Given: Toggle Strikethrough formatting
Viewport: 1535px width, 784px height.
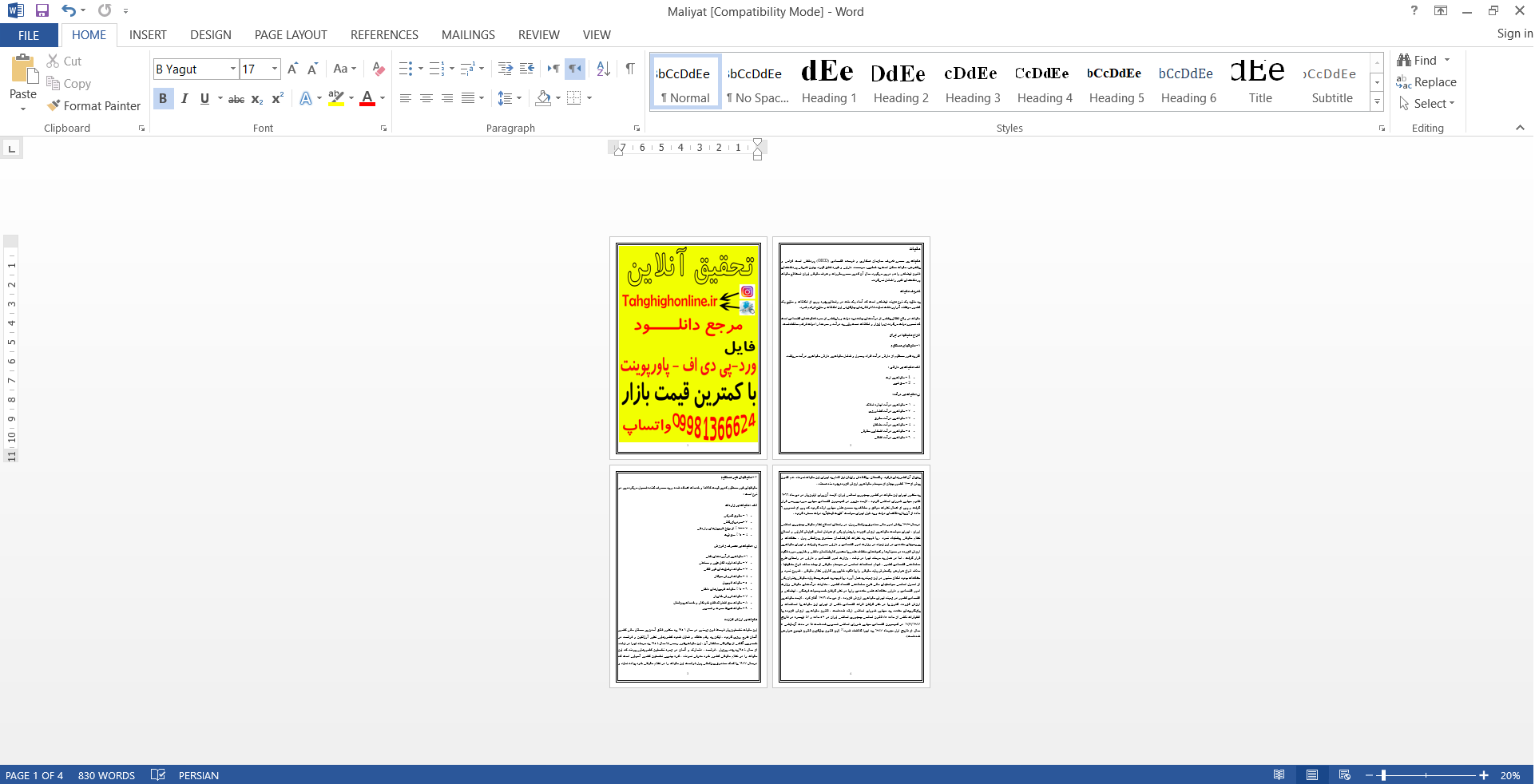Looking at the screenshot, I should tap(236, 98).
